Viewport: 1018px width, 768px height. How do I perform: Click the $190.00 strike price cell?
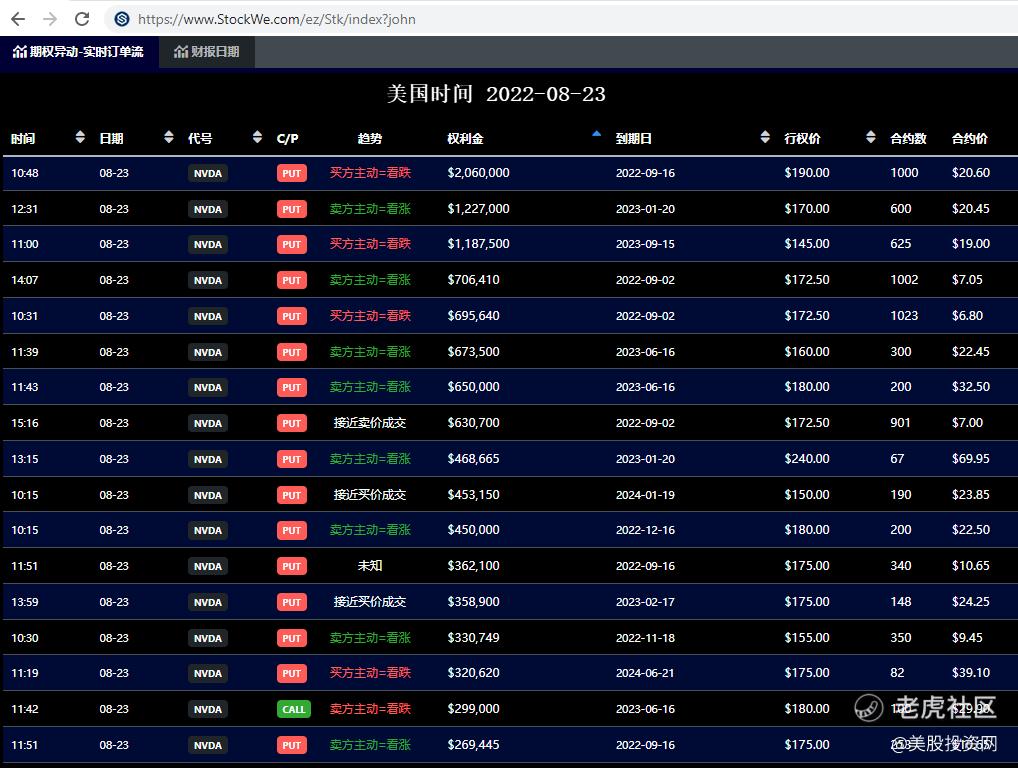click(x=806, y=173)
